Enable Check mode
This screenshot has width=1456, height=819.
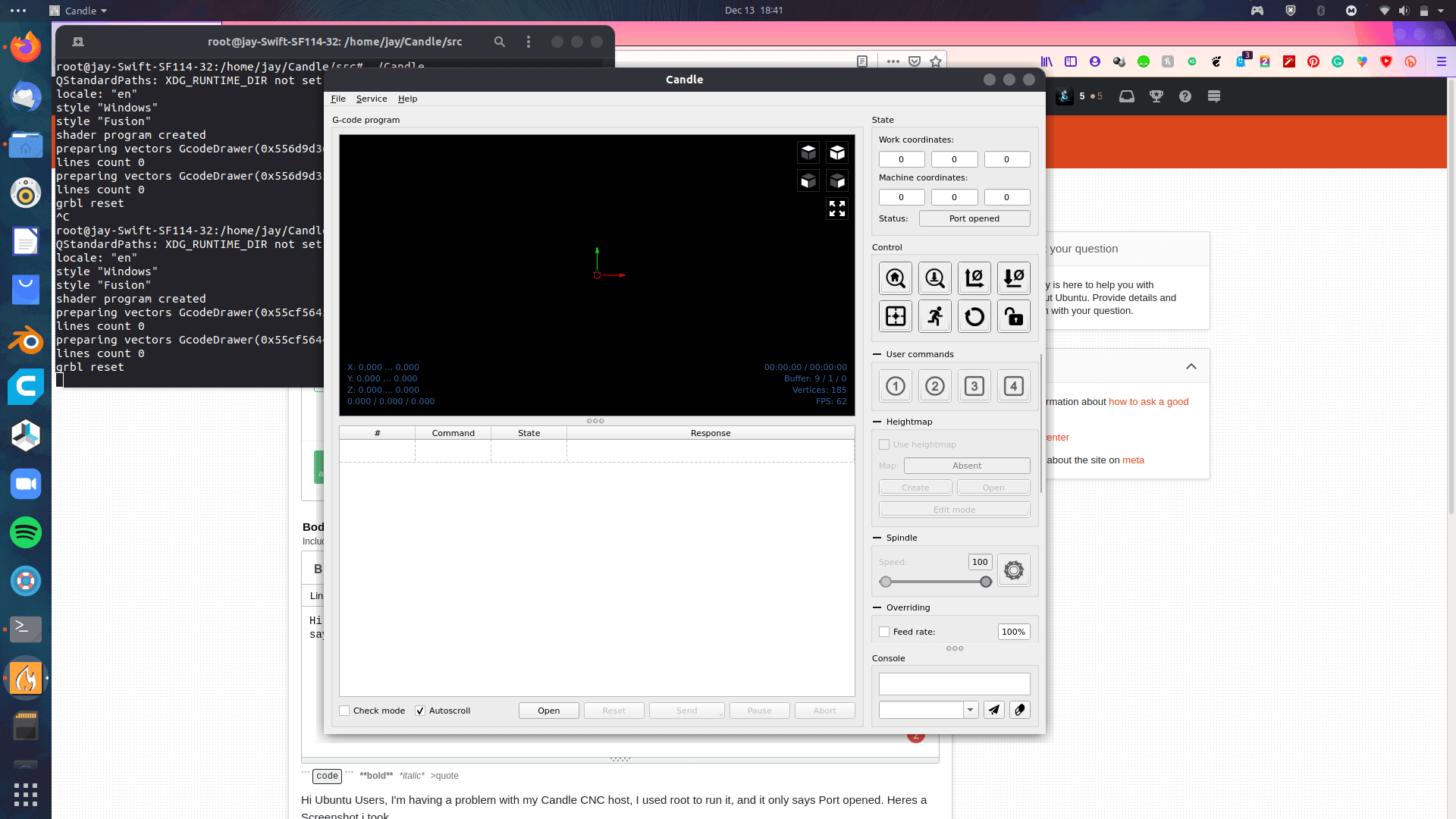coord(344,711)
